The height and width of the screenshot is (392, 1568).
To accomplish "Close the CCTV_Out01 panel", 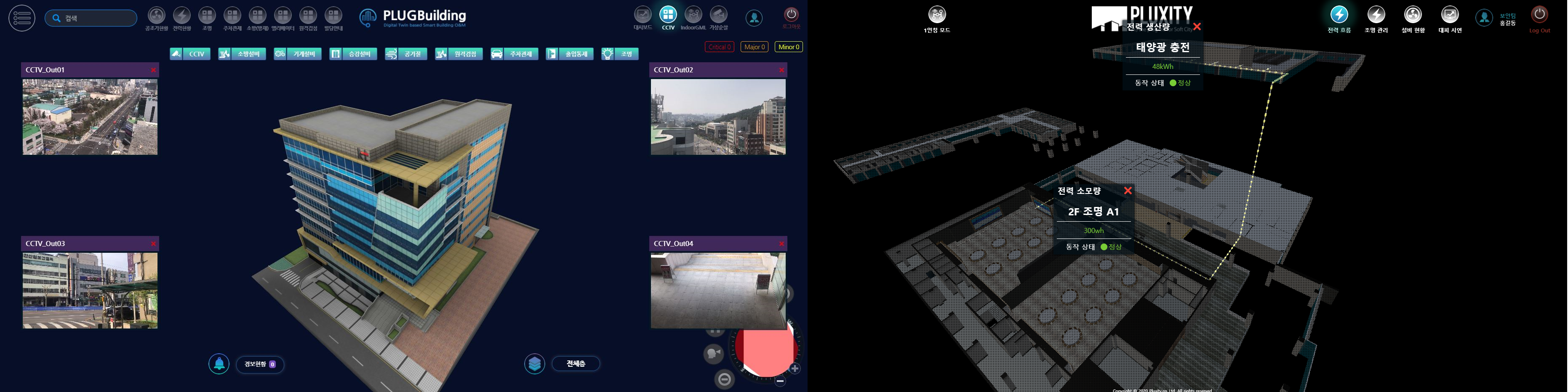I will click(153, 70).
